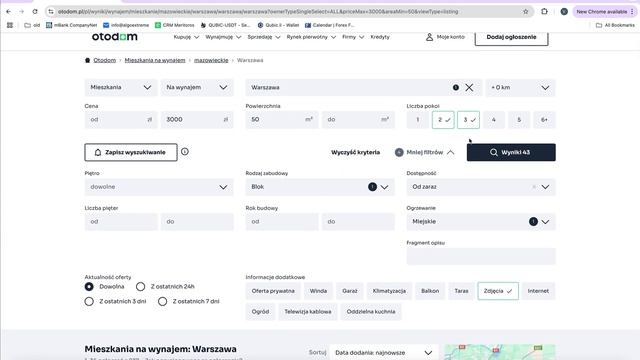Open Moje konto user account
This screenshot has width=640, height=360.
click(445, 37)
